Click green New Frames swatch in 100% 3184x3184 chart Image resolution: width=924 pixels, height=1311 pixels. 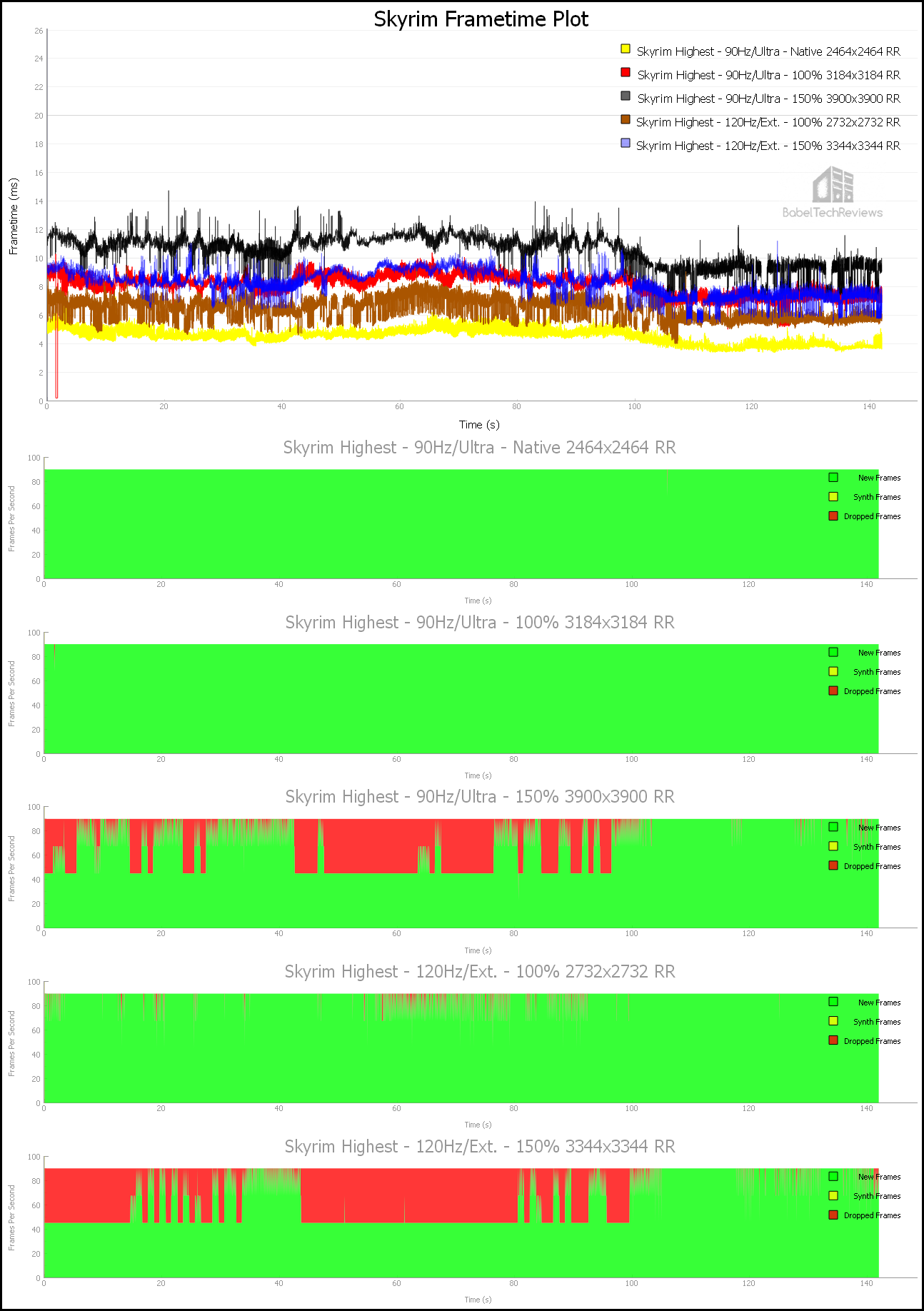pos(833,652)
